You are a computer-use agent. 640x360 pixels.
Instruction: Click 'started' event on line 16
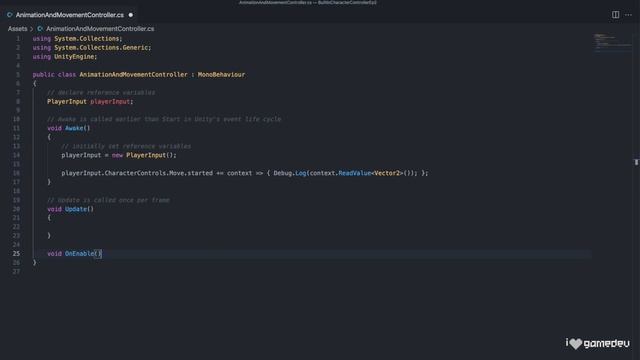[x=200, y=173]
